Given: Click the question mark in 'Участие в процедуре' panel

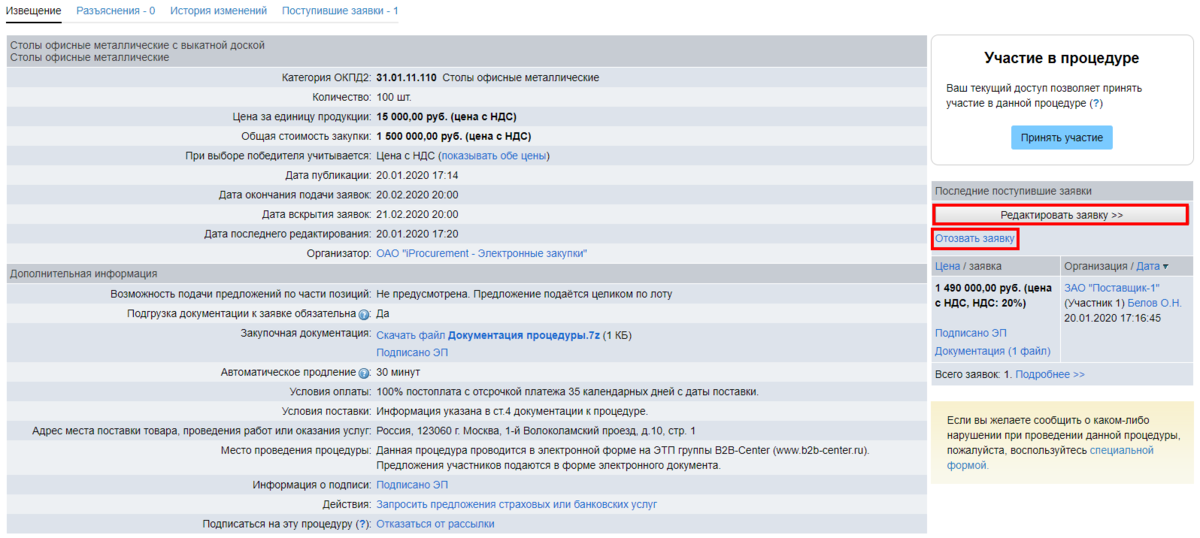Looking at the screenshot, I should [x=1096, y=103].
